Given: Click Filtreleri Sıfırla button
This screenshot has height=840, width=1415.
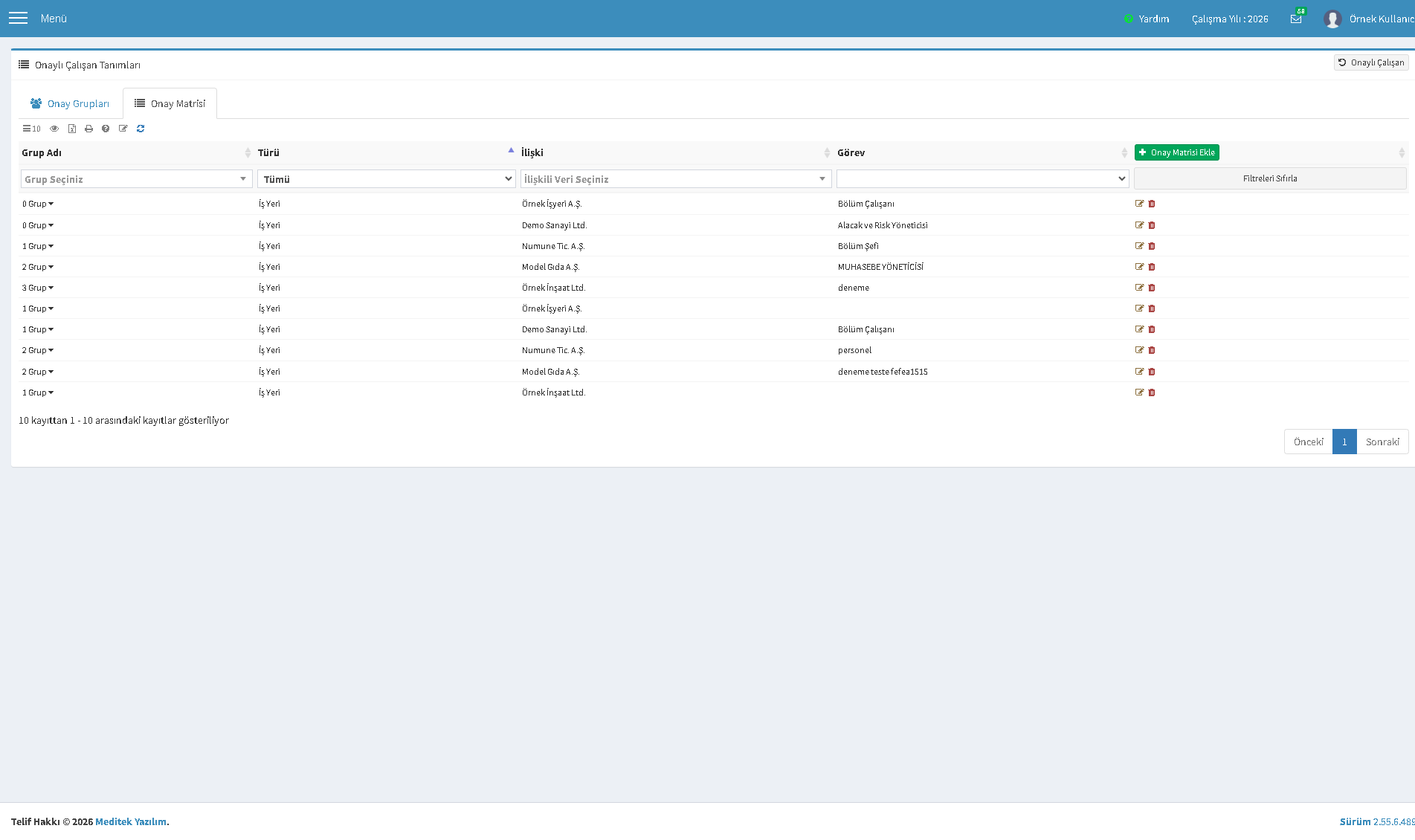Looking at the screenshot, I should click(1270, 178).
